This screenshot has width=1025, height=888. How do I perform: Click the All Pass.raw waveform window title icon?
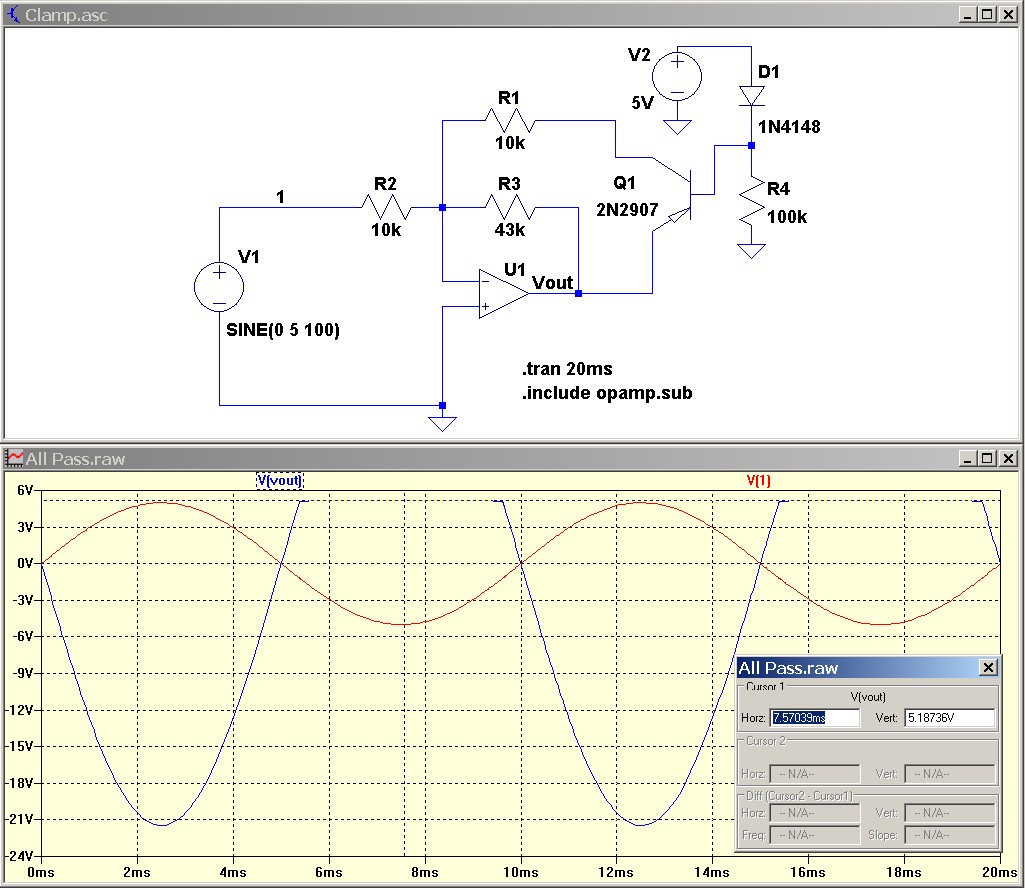[14, 458]
